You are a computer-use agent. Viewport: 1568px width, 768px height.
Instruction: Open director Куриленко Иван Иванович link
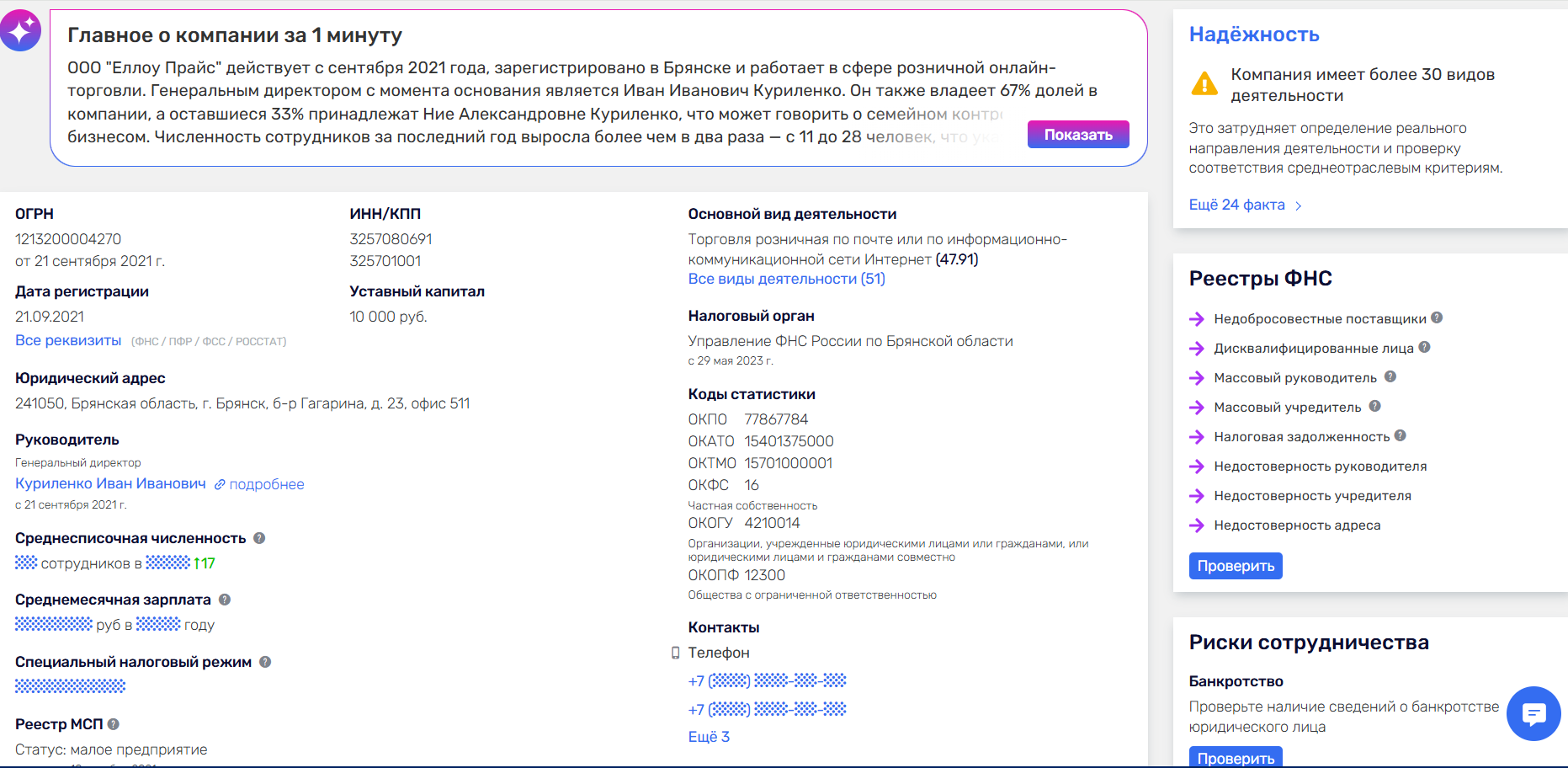110,483
